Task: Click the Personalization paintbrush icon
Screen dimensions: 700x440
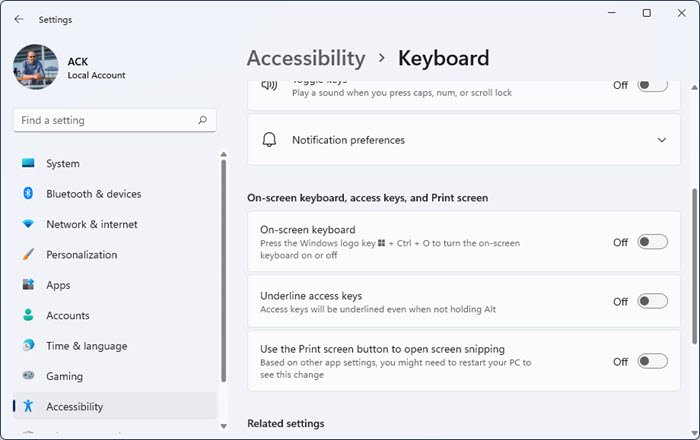Action: [x=28, y=255]
